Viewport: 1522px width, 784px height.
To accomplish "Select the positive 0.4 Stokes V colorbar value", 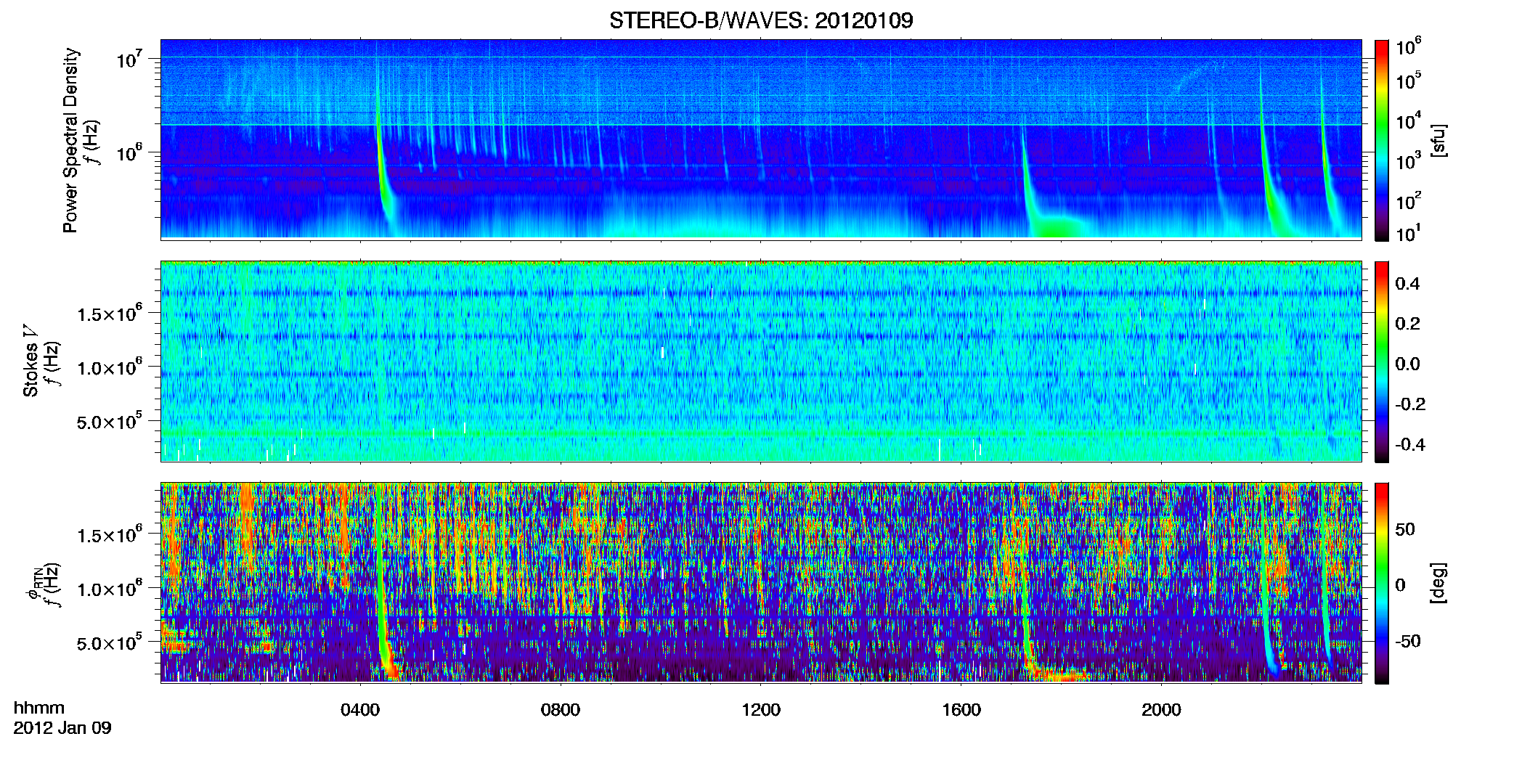I will 1407,284.
